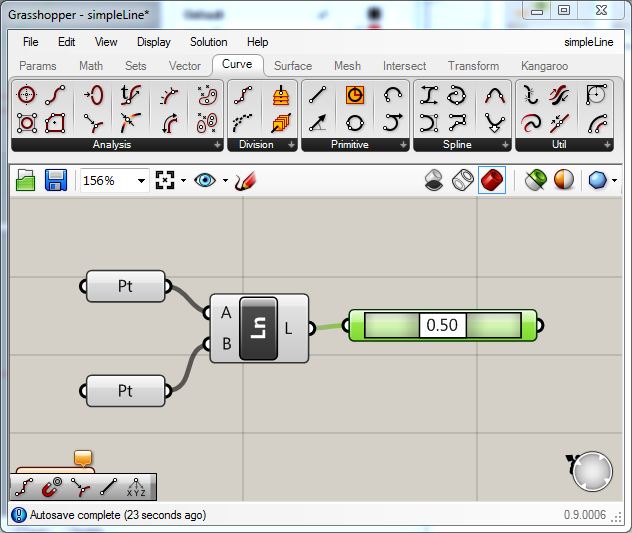
Task: Click the arrow-into-ellipse icon in Analysis
Action: click(x=94, y=95)
